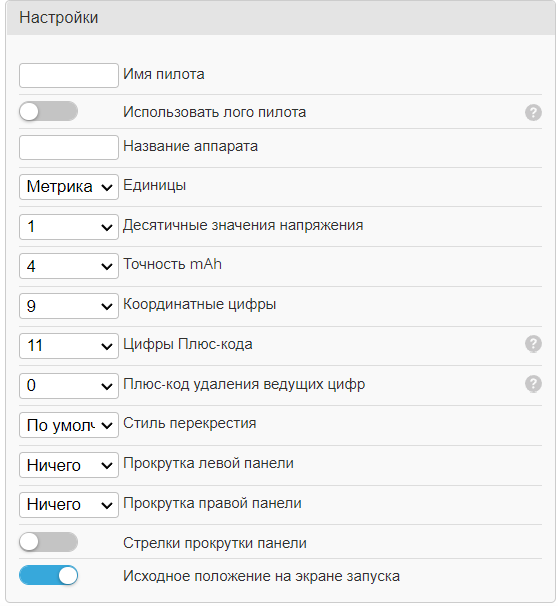Image resolution: width=558 pixels, height=606 pixels.
Task: Enable the Стрелки прокрутки панели switch
Action: click(x=48, y=542)
